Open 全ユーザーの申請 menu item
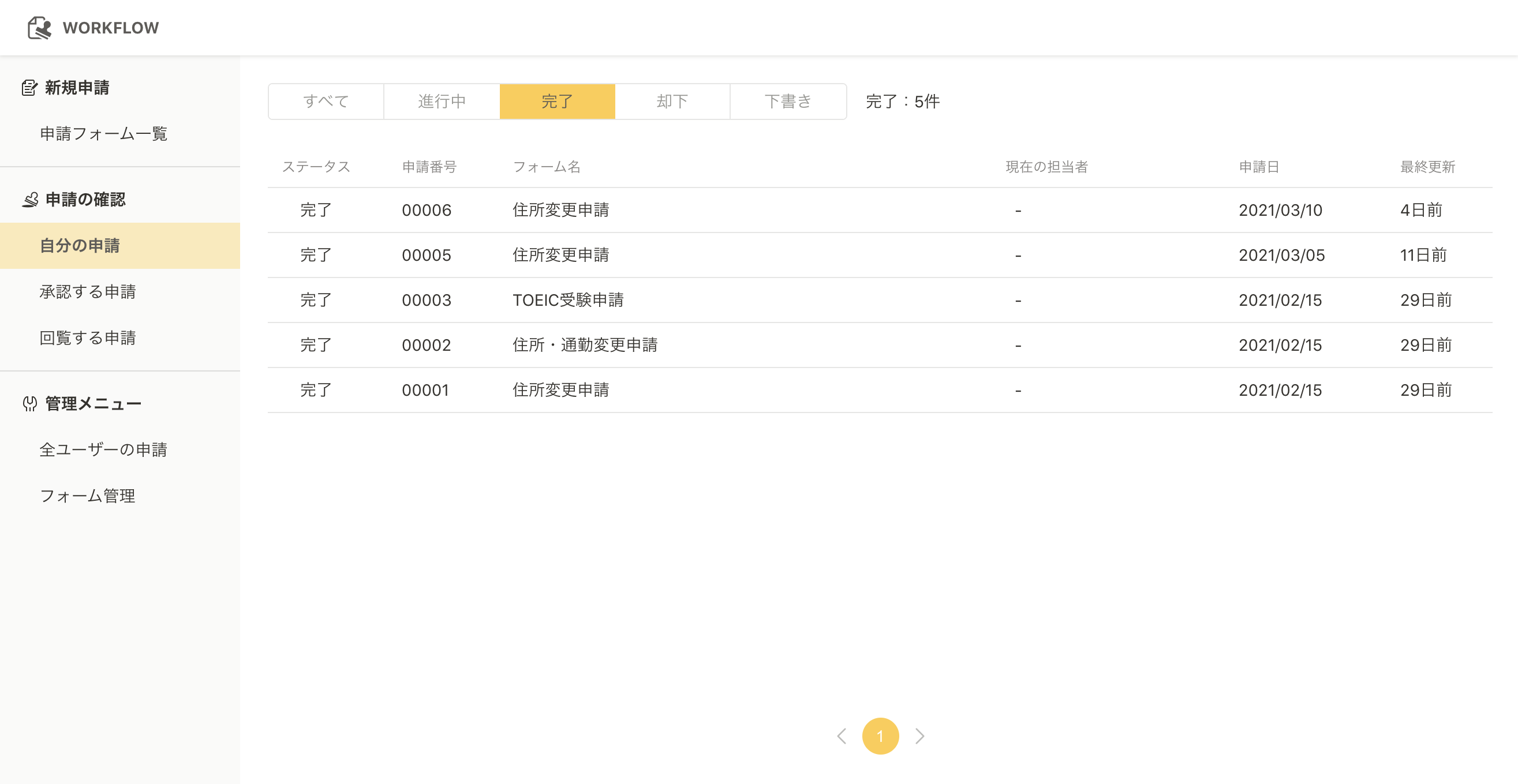This screenshot has width=1518, height=784. [104, 449]
